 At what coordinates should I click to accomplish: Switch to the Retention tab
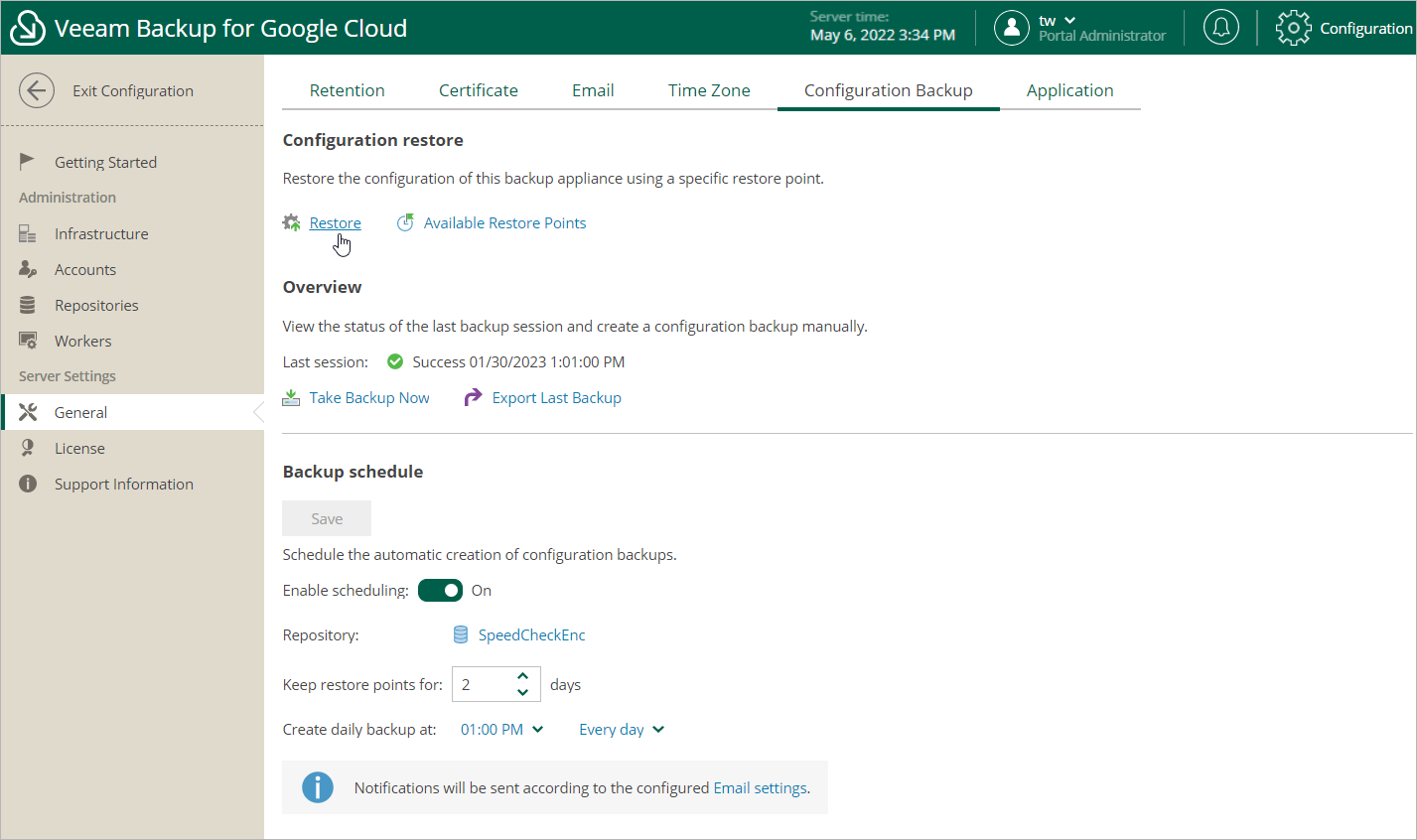(x=347, y=90)
